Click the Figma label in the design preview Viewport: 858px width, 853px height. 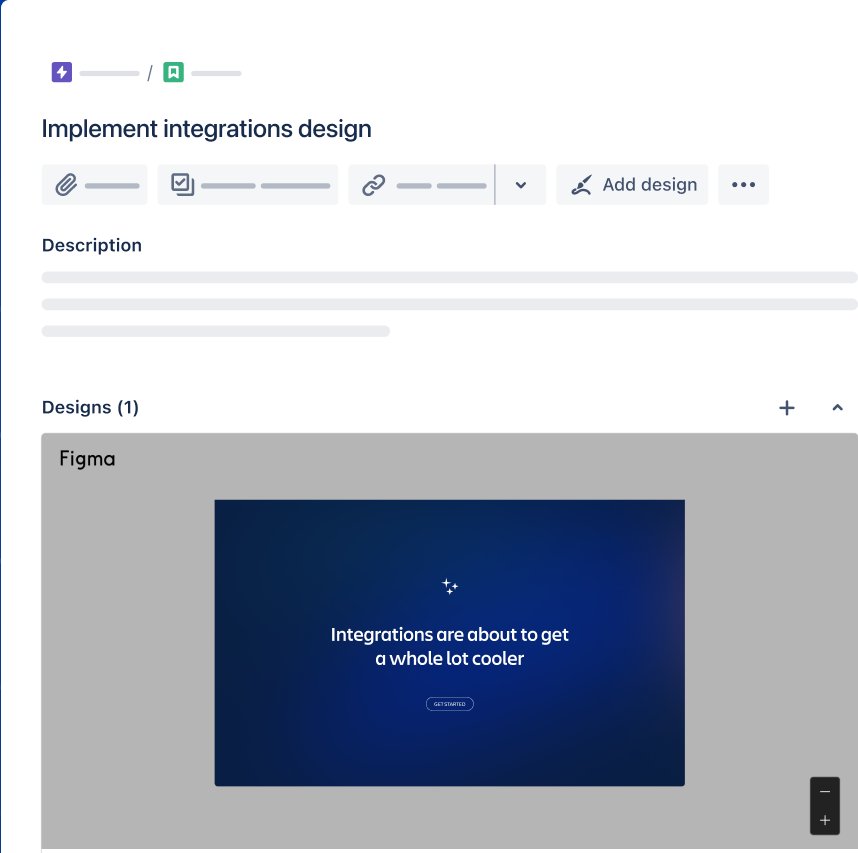click(88, 459)
